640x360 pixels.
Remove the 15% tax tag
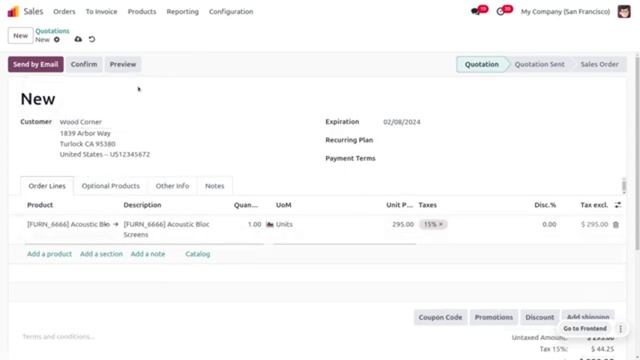441,224
